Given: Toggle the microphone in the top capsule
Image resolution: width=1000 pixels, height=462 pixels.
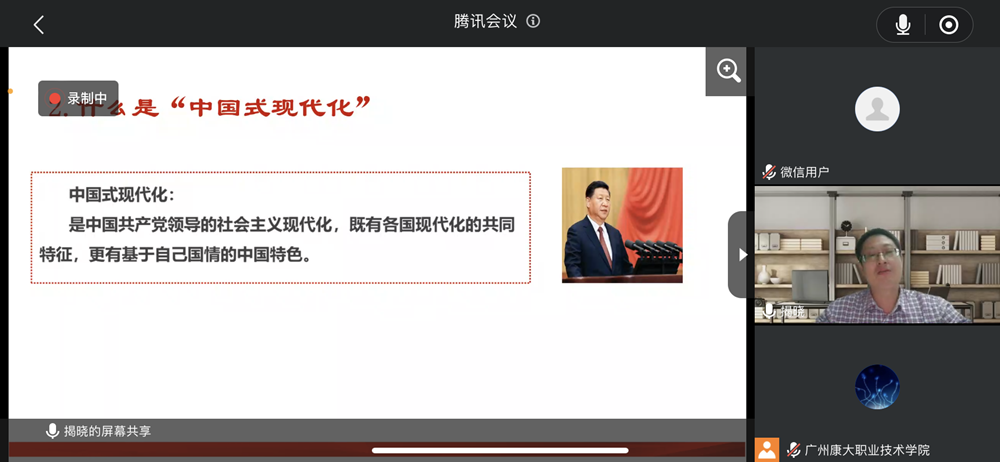Looking at the screenshot, I should click(903, 25).
